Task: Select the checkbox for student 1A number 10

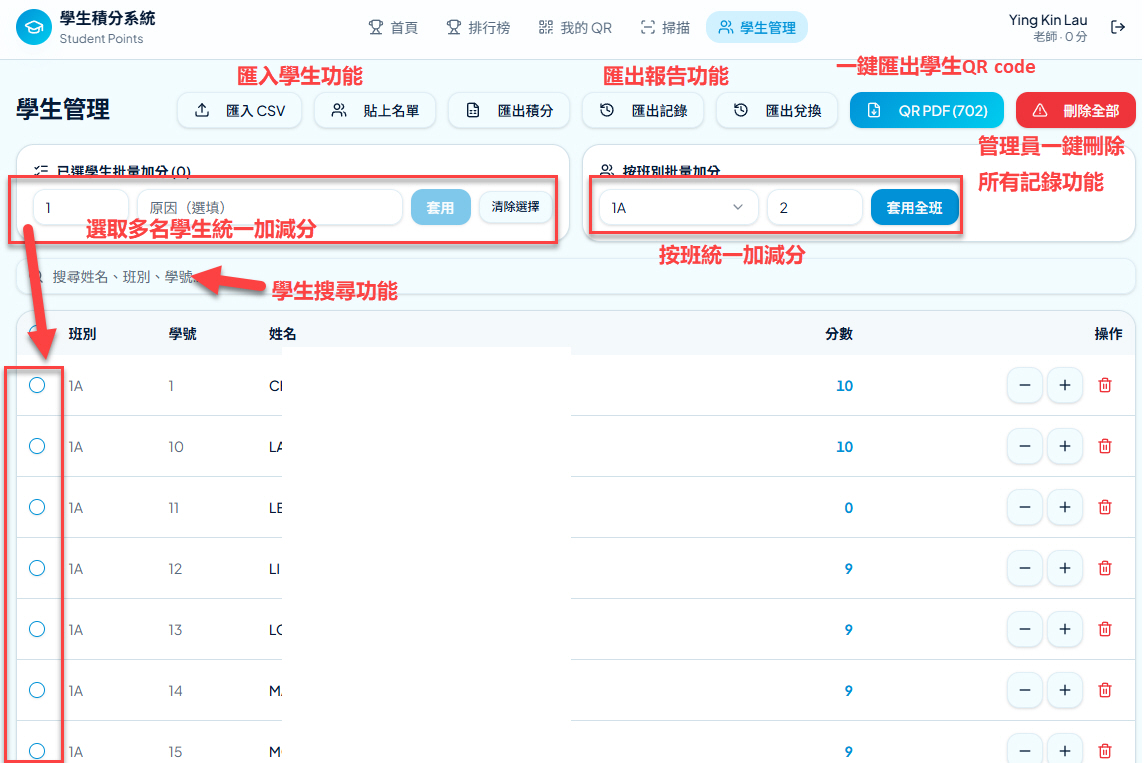Action: click(x=37, y=446)
